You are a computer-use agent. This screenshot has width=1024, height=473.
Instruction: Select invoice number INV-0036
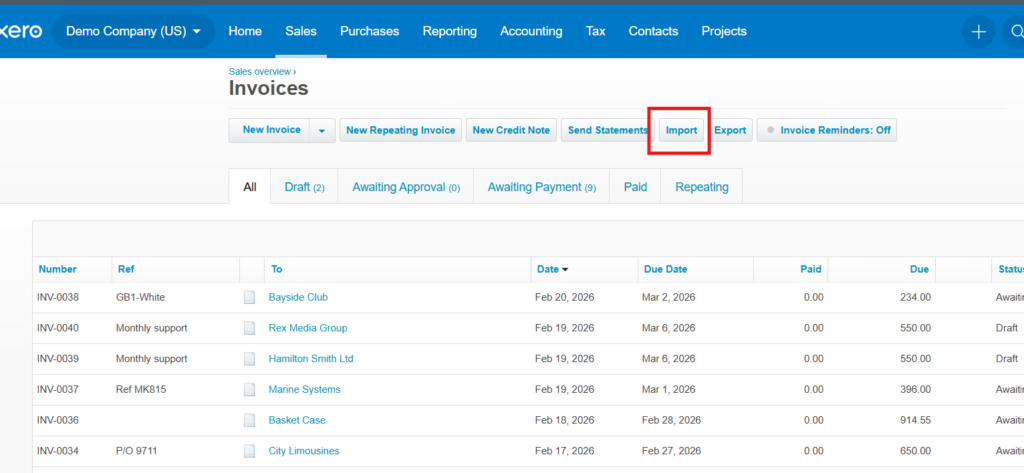click(57, 420)
